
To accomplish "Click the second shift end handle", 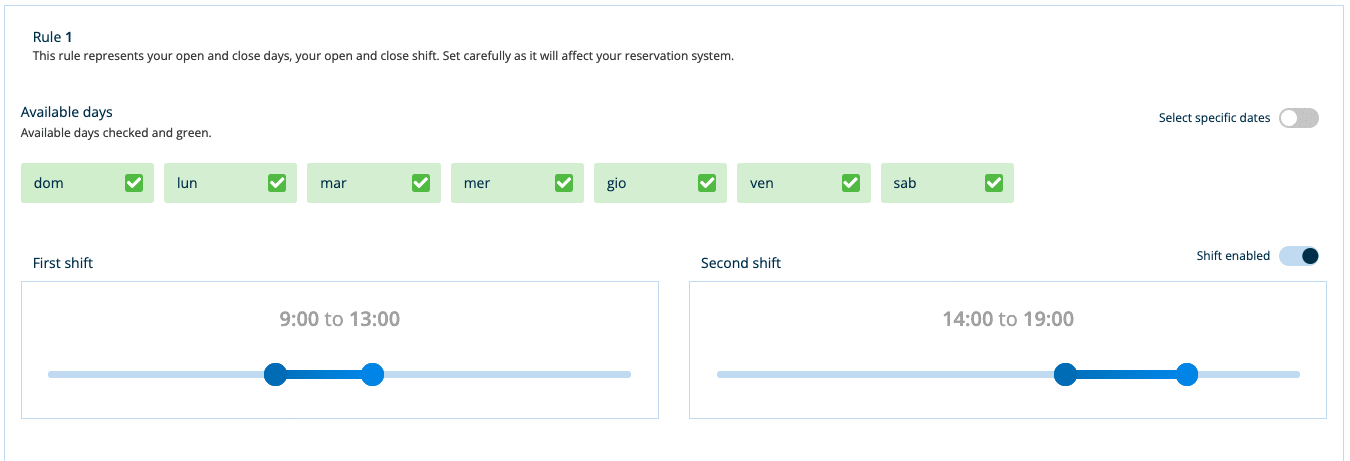I will (x=1187, y=375).
